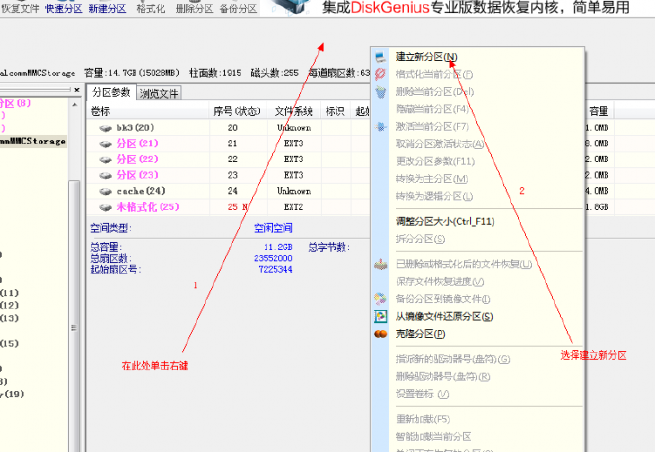The height and width of the screenshot is (452, 655).
Task: Select the tree item ending (15)
Action: (x=10, y=343)
